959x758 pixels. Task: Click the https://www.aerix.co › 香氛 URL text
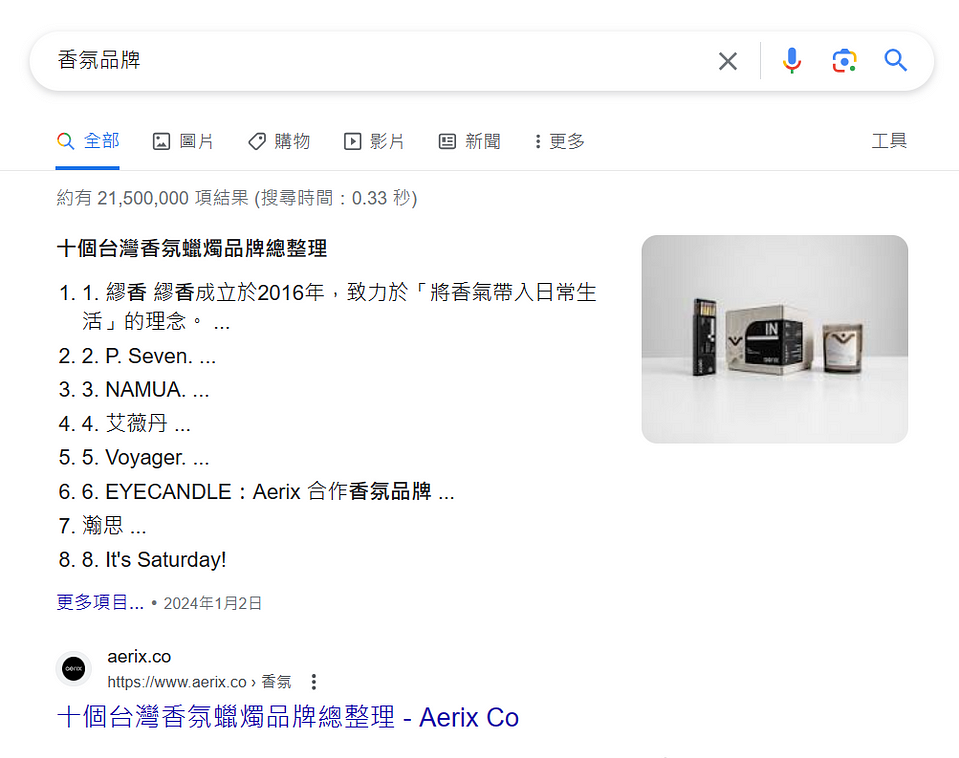point(199,682)
